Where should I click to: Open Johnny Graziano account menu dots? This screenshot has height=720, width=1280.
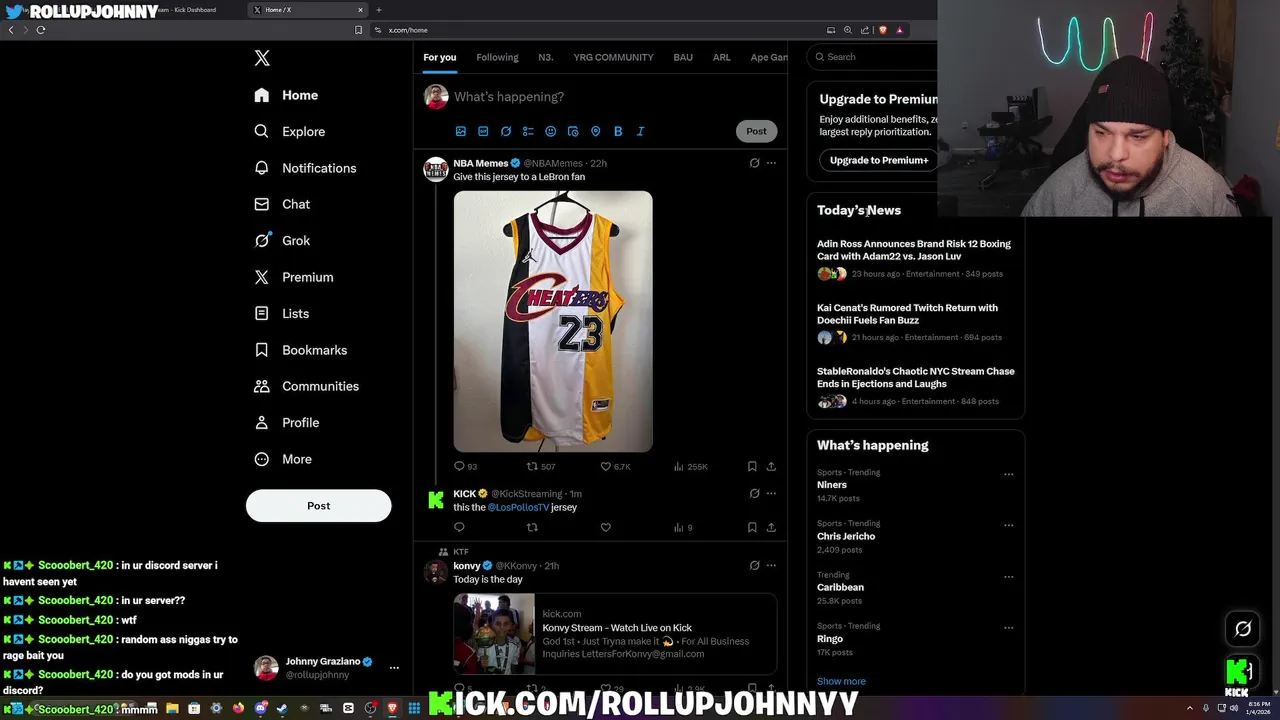(394, 668)
